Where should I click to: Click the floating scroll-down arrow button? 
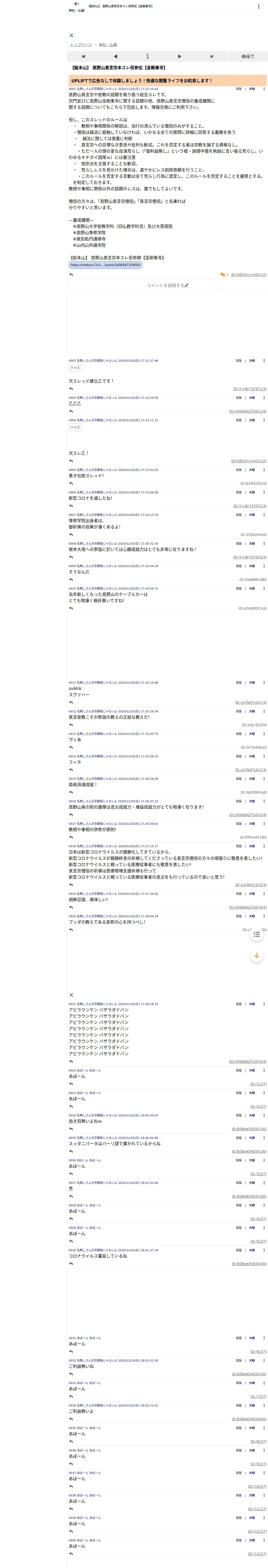tap(257, 955)
